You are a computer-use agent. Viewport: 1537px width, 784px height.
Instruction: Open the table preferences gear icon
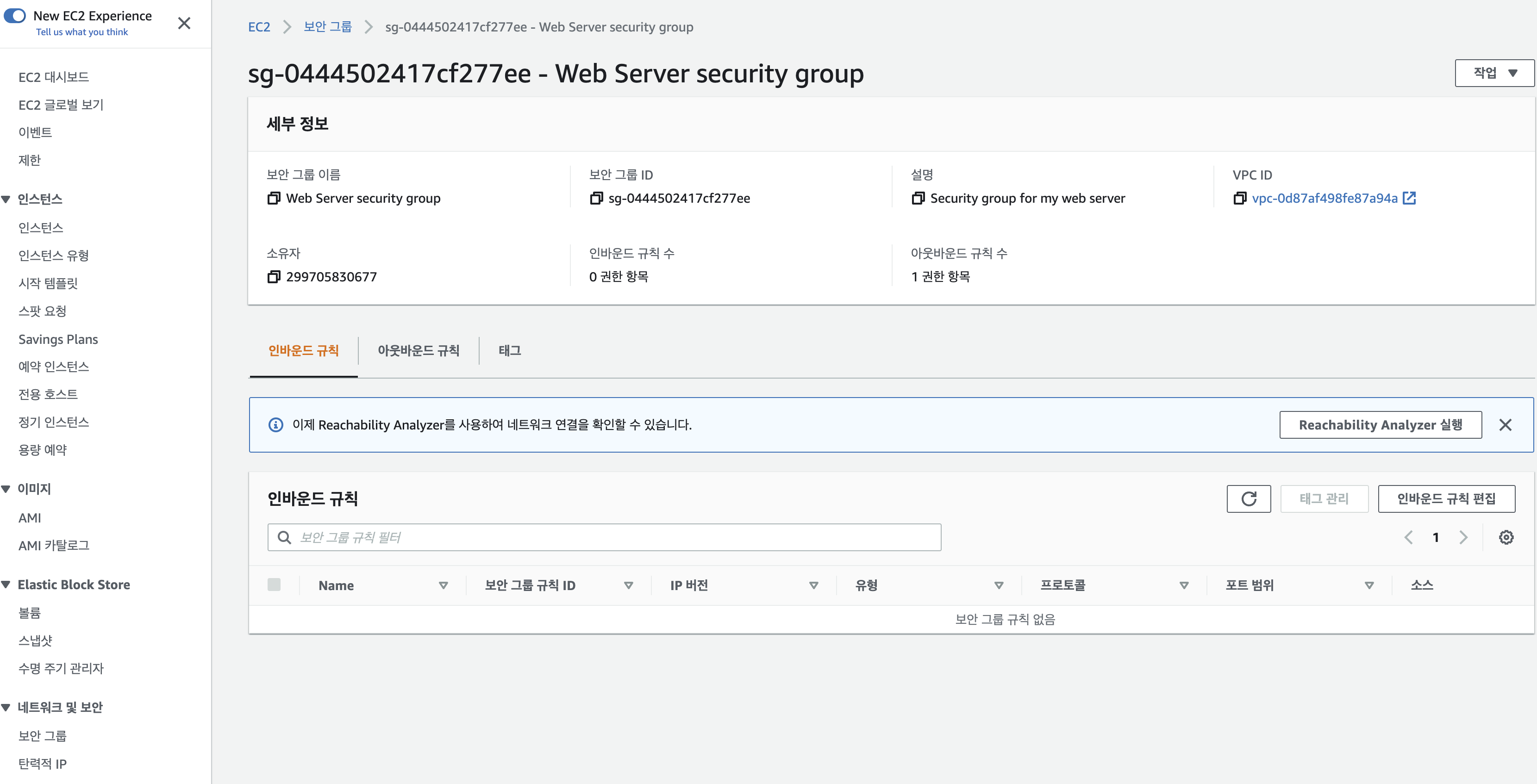pyautogui.click(x=1506, y=536)
